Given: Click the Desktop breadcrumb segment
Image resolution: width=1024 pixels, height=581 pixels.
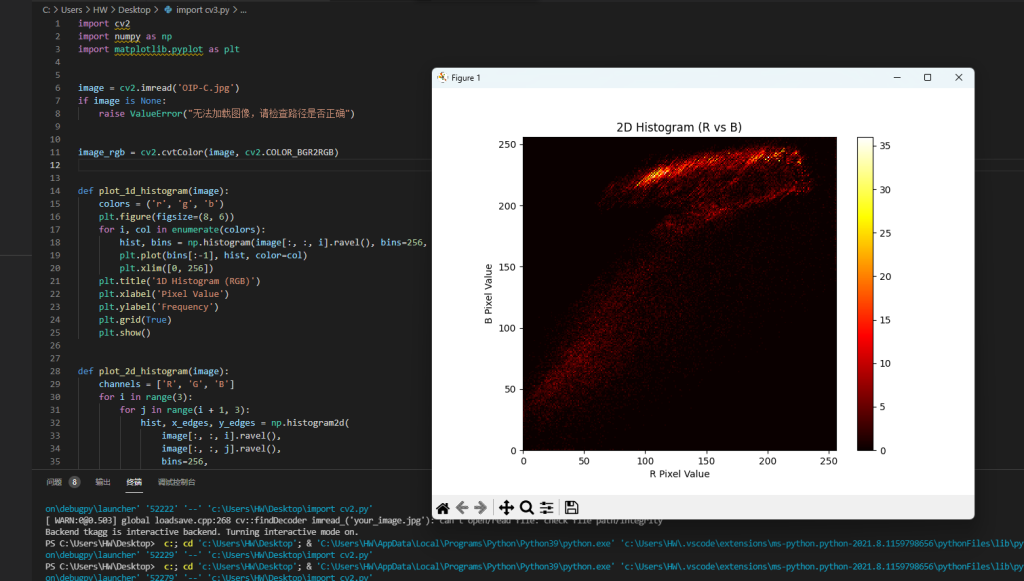Looking at the screenshot, I should click(x=134, y=10).
